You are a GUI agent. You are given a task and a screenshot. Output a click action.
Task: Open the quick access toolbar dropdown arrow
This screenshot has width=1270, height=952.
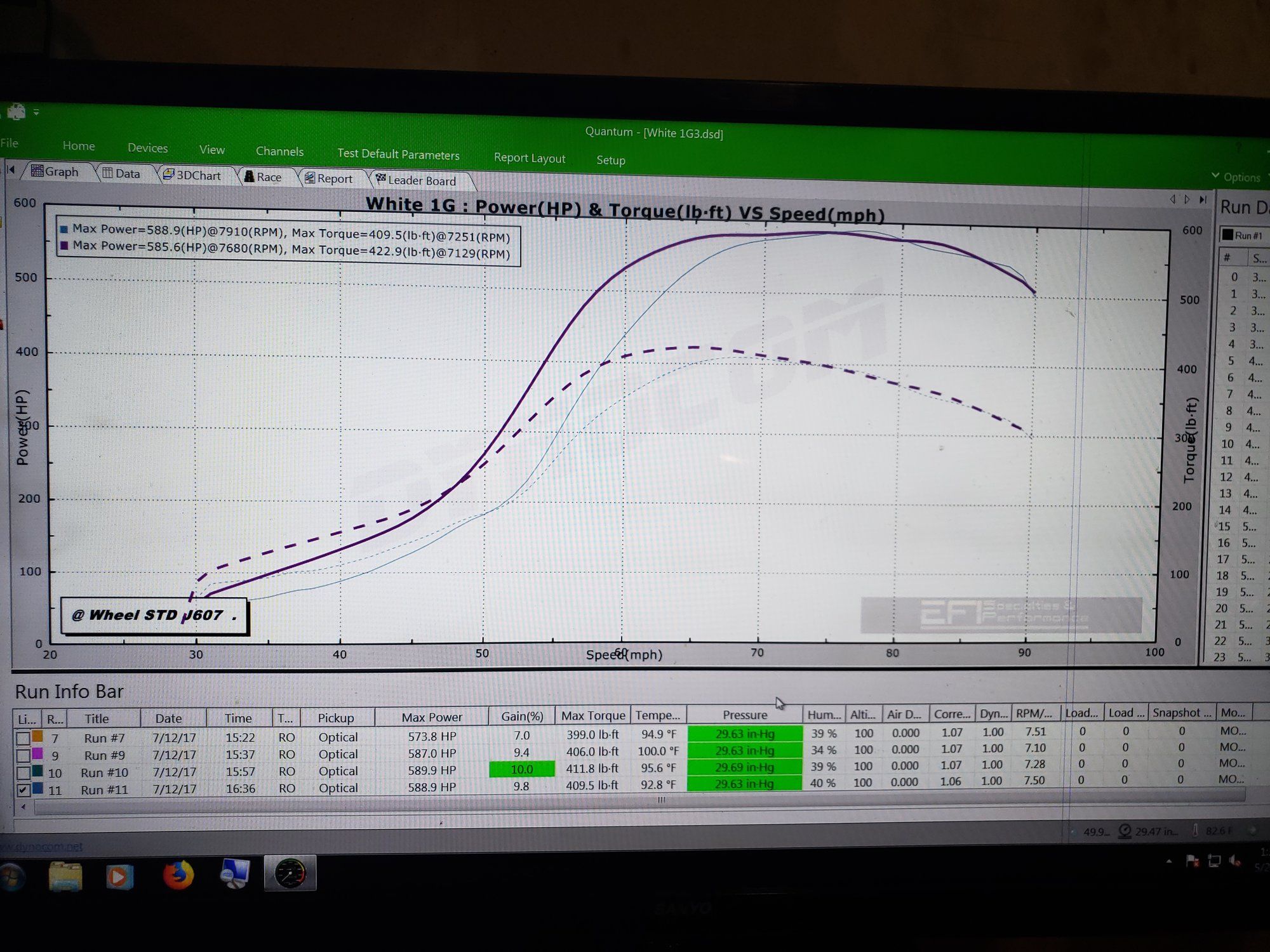click(x=36, y=112)
